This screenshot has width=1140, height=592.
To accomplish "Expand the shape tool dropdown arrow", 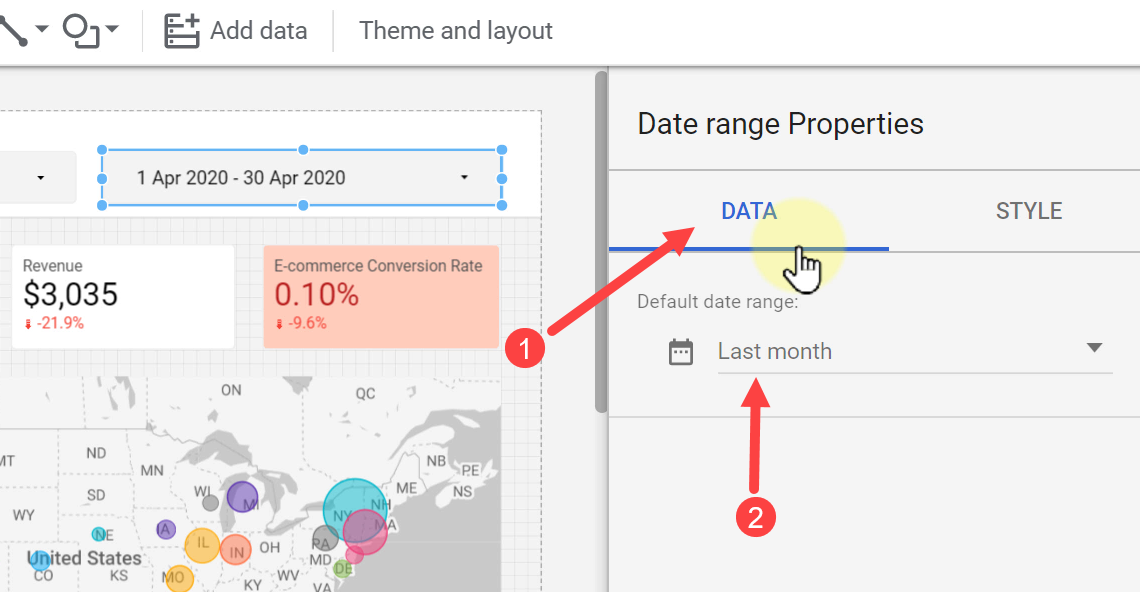I will click(112, 29).
